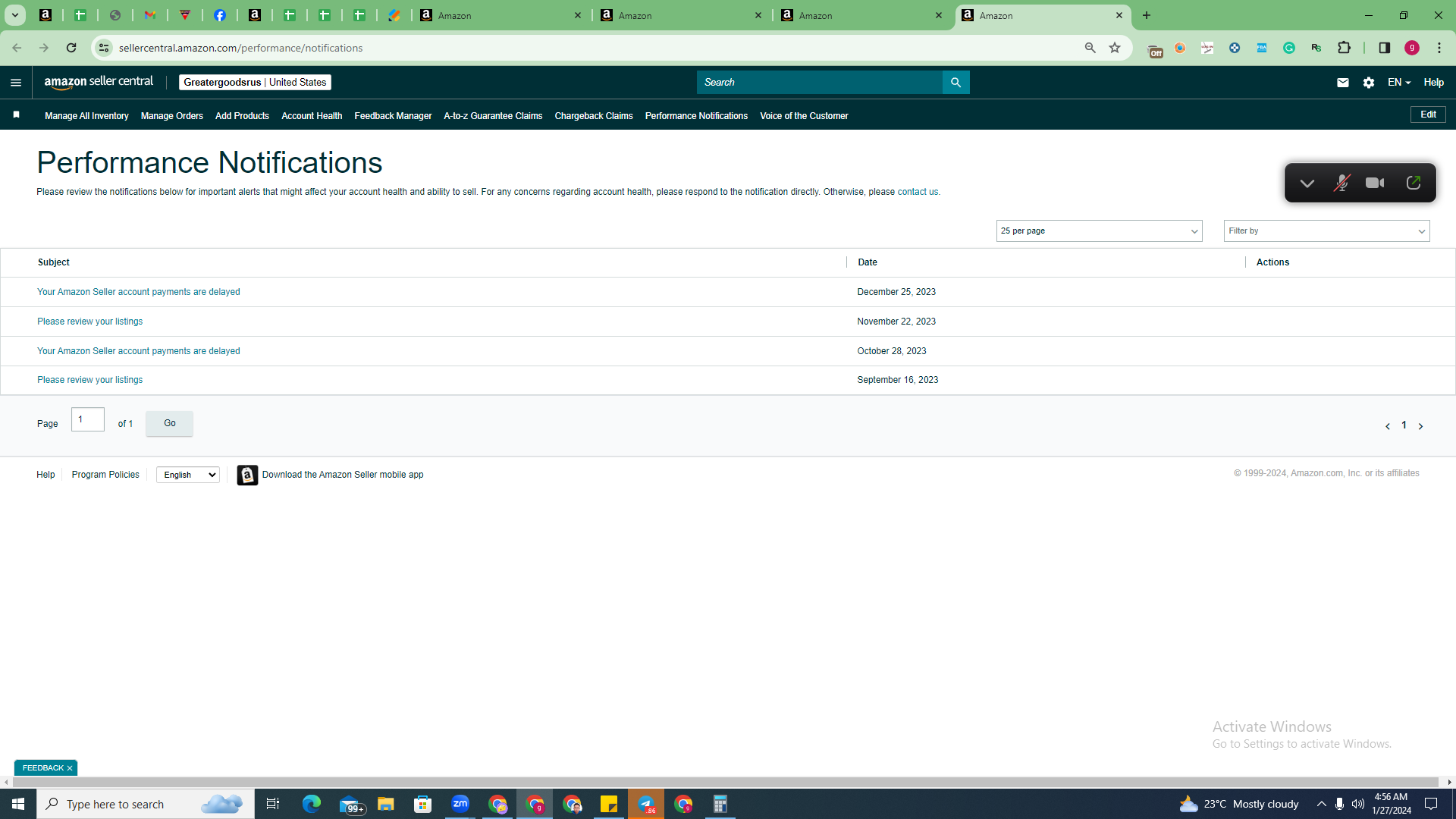The height and width of the screenshot is (819, 1456).
Task: Click the bookmark flag icon in nav bar
Action: (x=16, y=115)
